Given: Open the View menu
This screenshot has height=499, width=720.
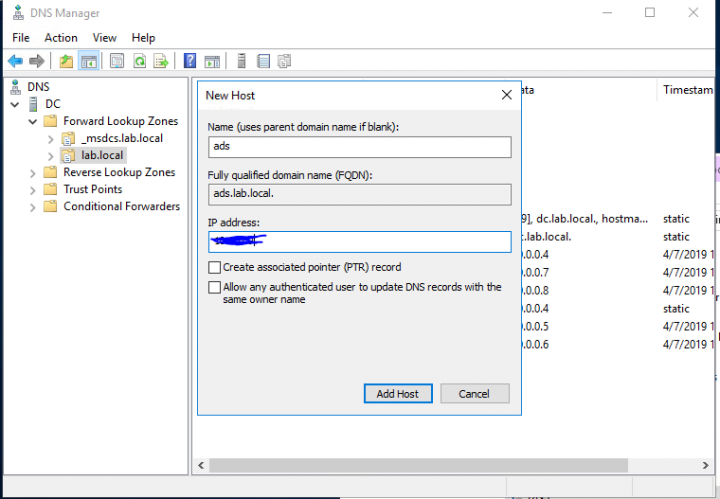Looking at the screenshot, I should (x=105, y=37).
